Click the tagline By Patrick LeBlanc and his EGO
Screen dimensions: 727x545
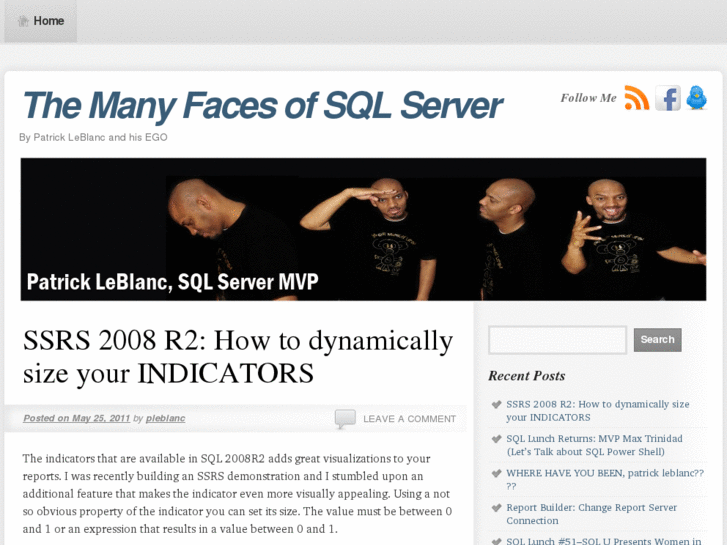(x=93, y=137)
